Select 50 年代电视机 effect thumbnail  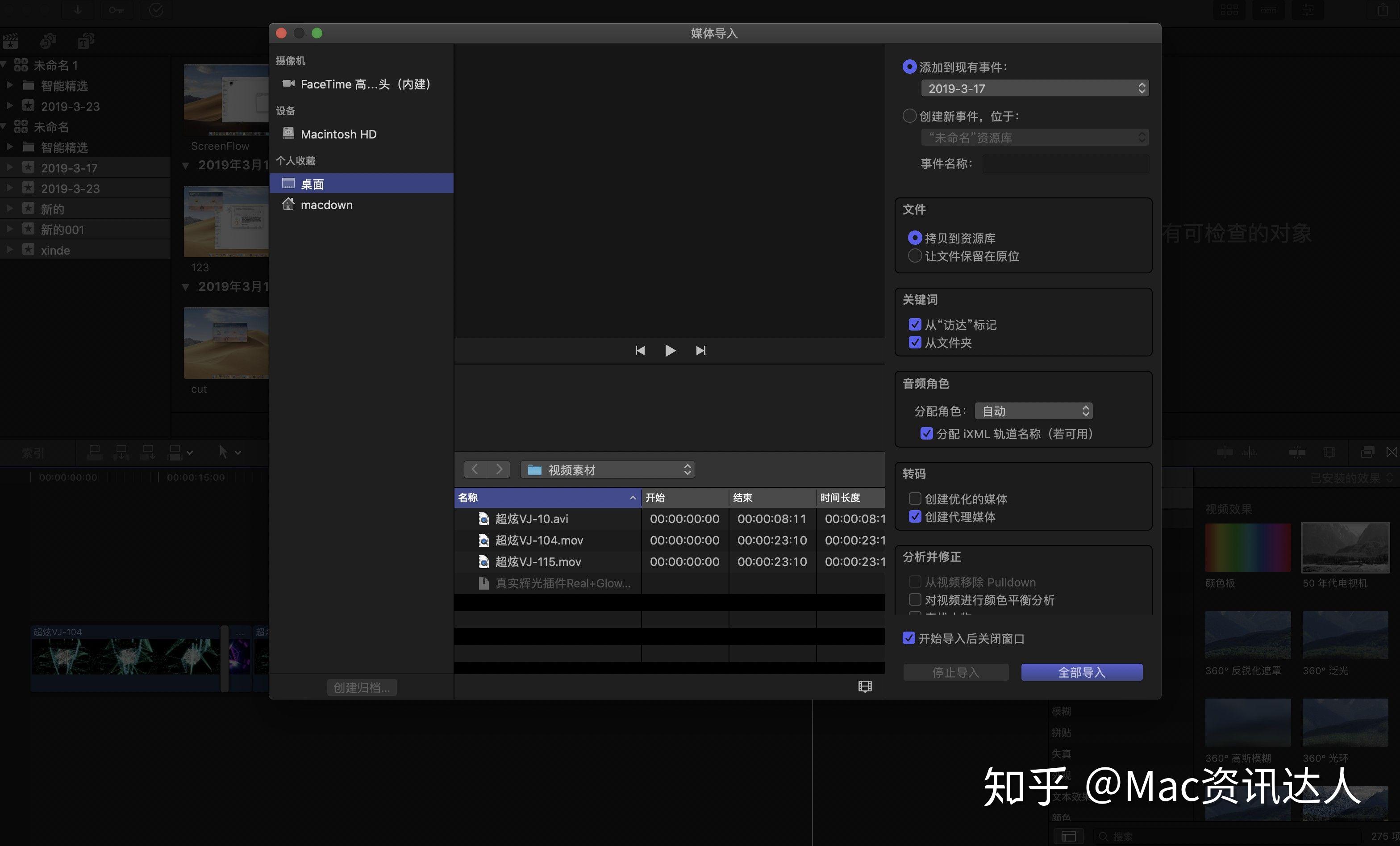point(1345,548)
